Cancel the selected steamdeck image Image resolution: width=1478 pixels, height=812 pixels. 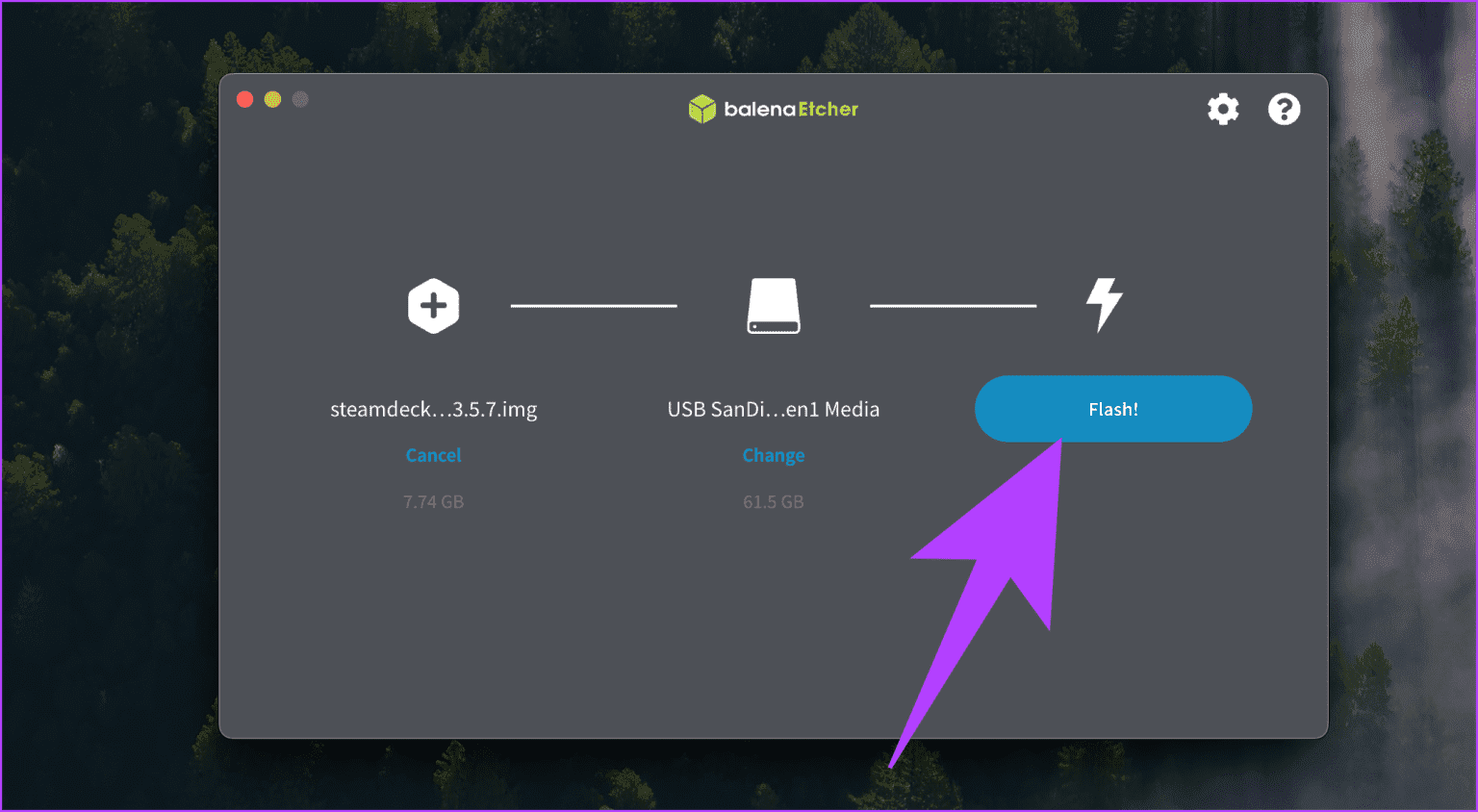[433, 455]
